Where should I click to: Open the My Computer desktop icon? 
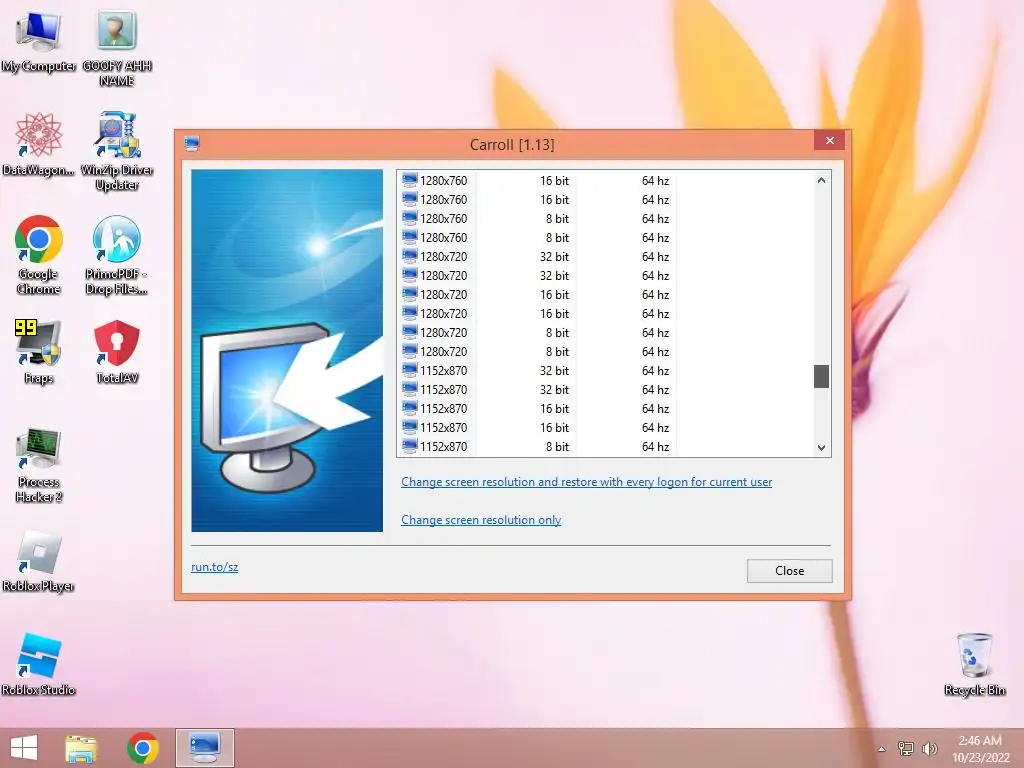pos(39,40)
